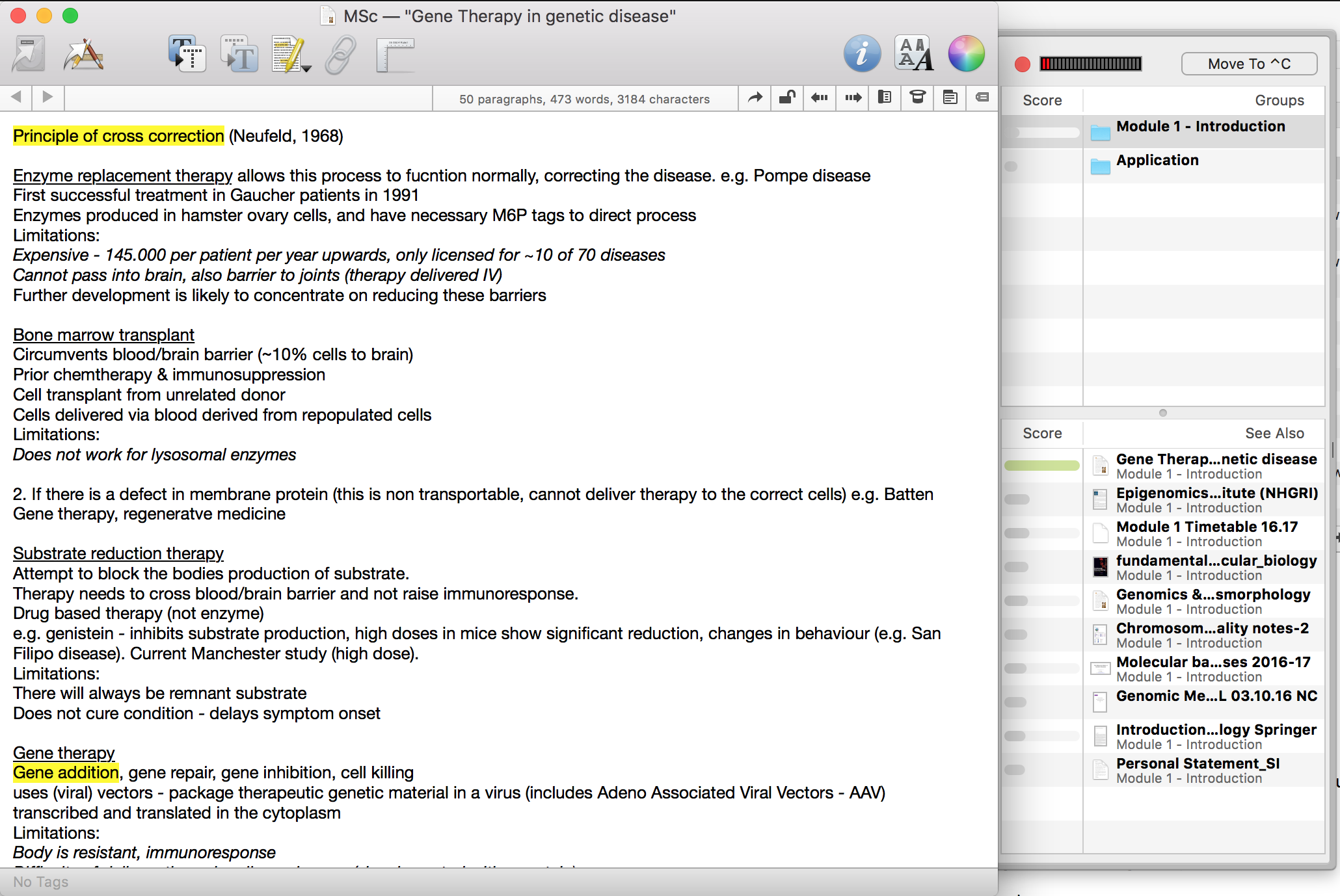Viewport: 1340px width, 896px height.
Task: Click the Epigenomics document thumbnail icon
Action: pos(1100,499)
